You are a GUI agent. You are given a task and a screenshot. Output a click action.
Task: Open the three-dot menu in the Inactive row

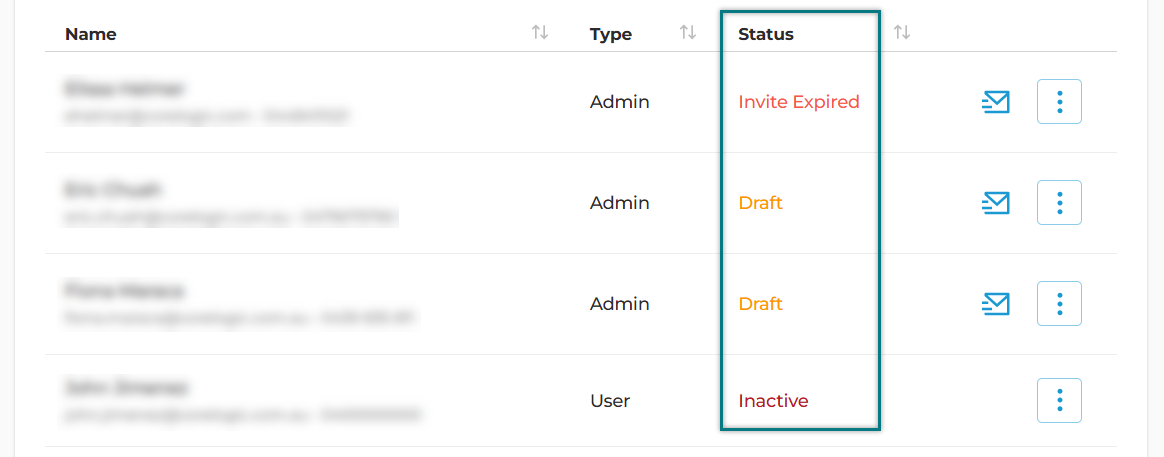pos(1059,401)
